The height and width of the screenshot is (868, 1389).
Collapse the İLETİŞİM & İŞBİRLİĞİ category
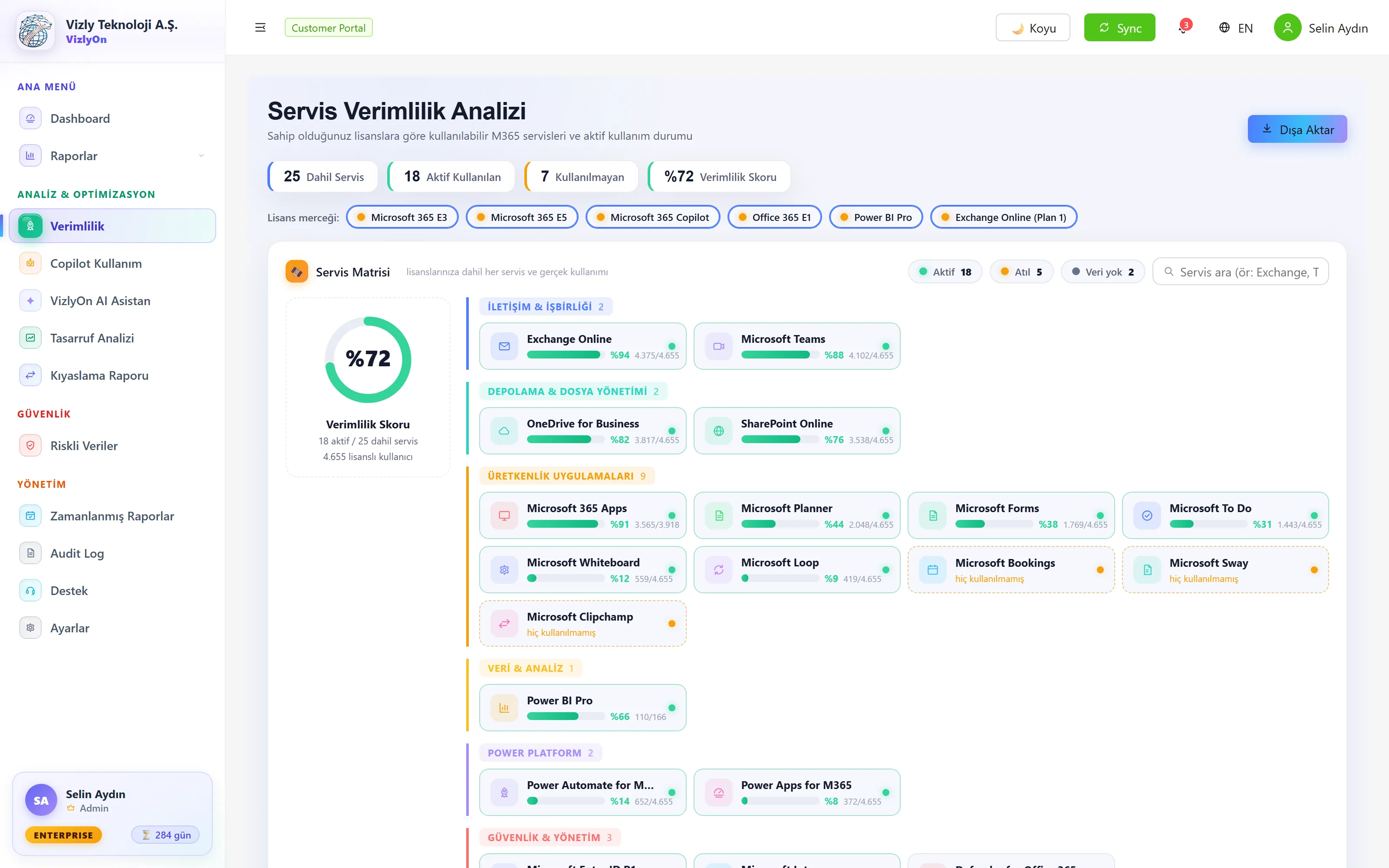point(546,306)
